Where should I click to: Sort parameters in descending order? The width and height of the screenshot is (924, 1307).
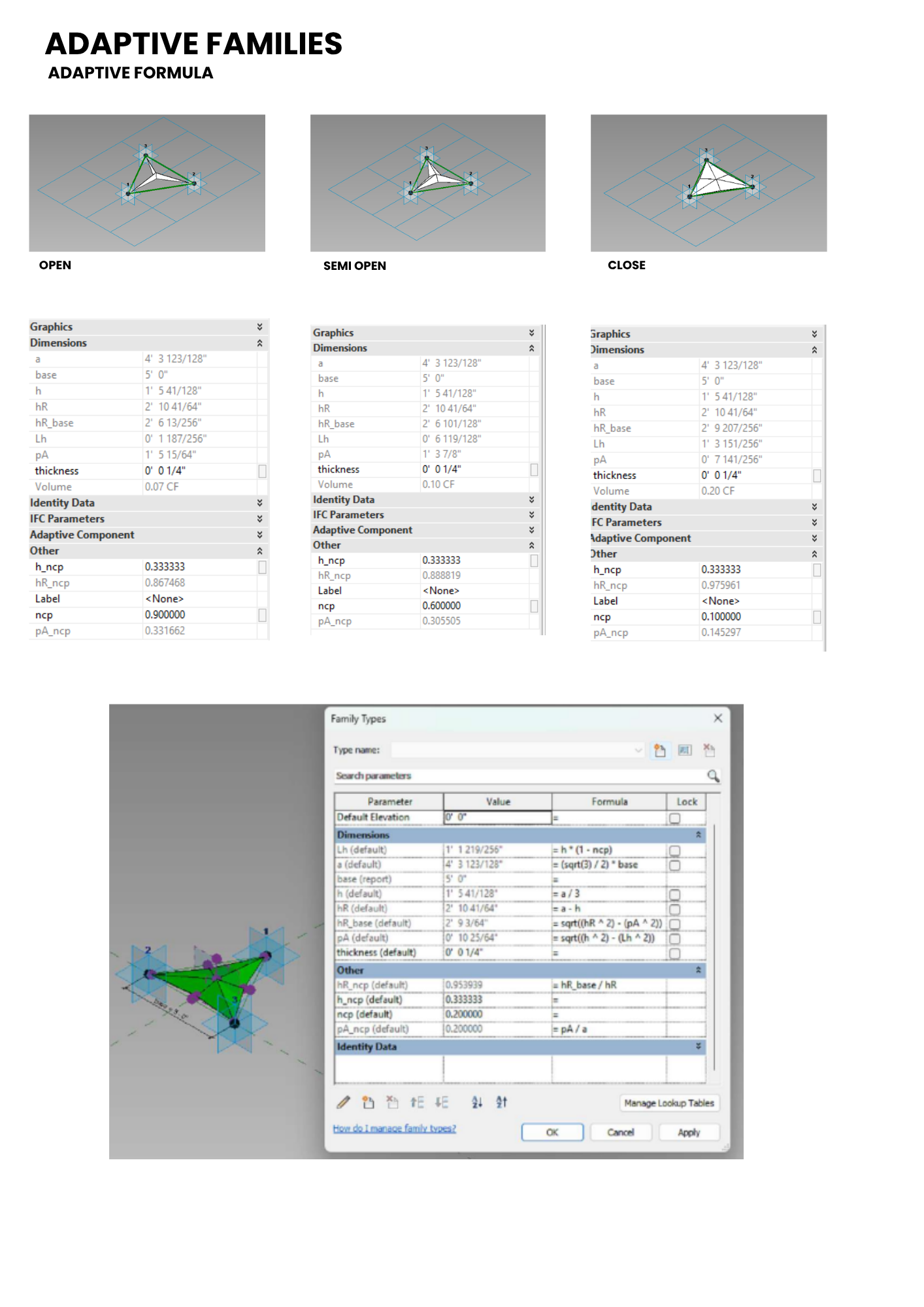point(501,1102)
